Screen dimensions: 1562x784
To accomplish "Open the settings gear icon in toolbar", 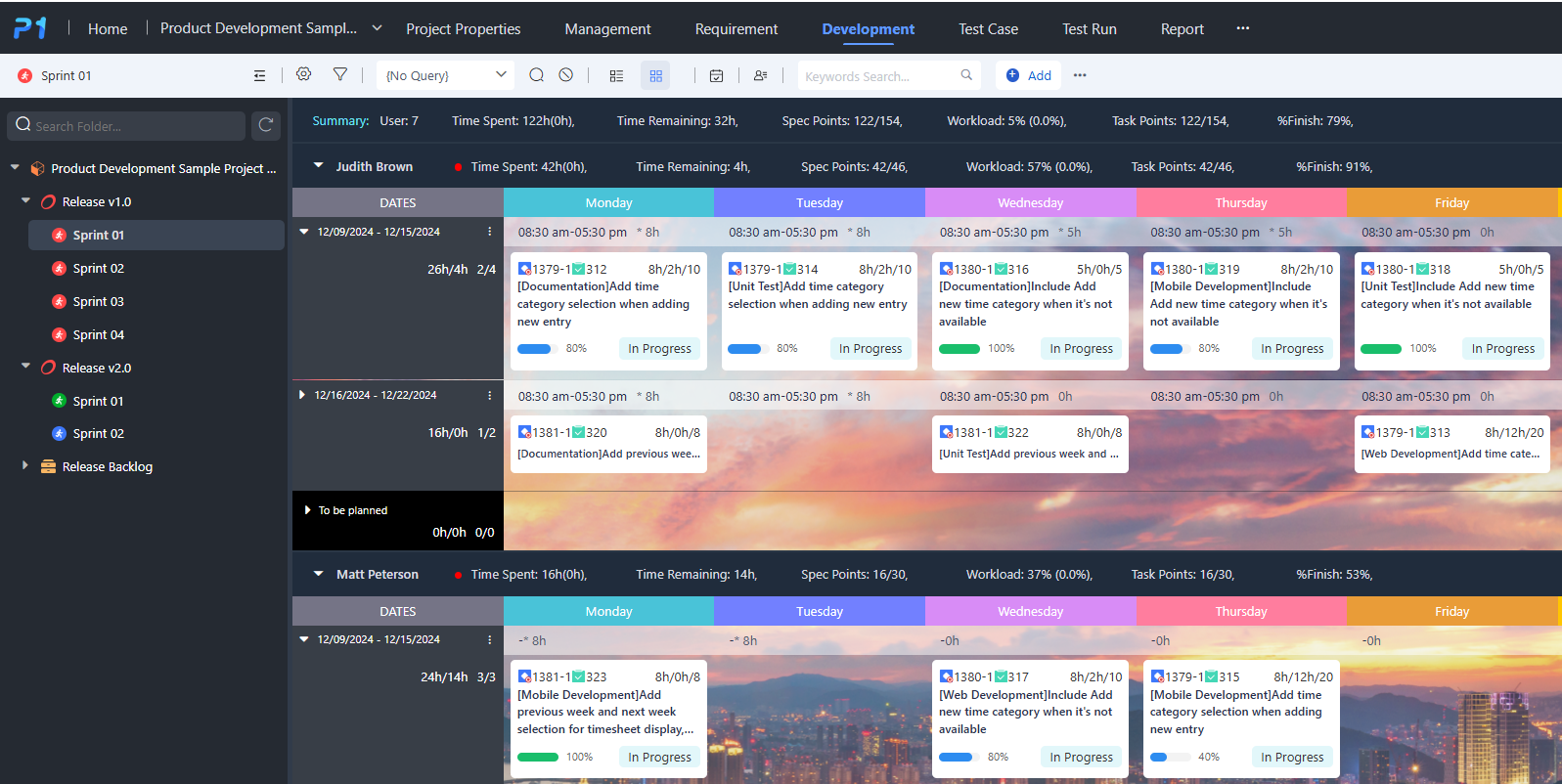I will (x=304, y=75).
